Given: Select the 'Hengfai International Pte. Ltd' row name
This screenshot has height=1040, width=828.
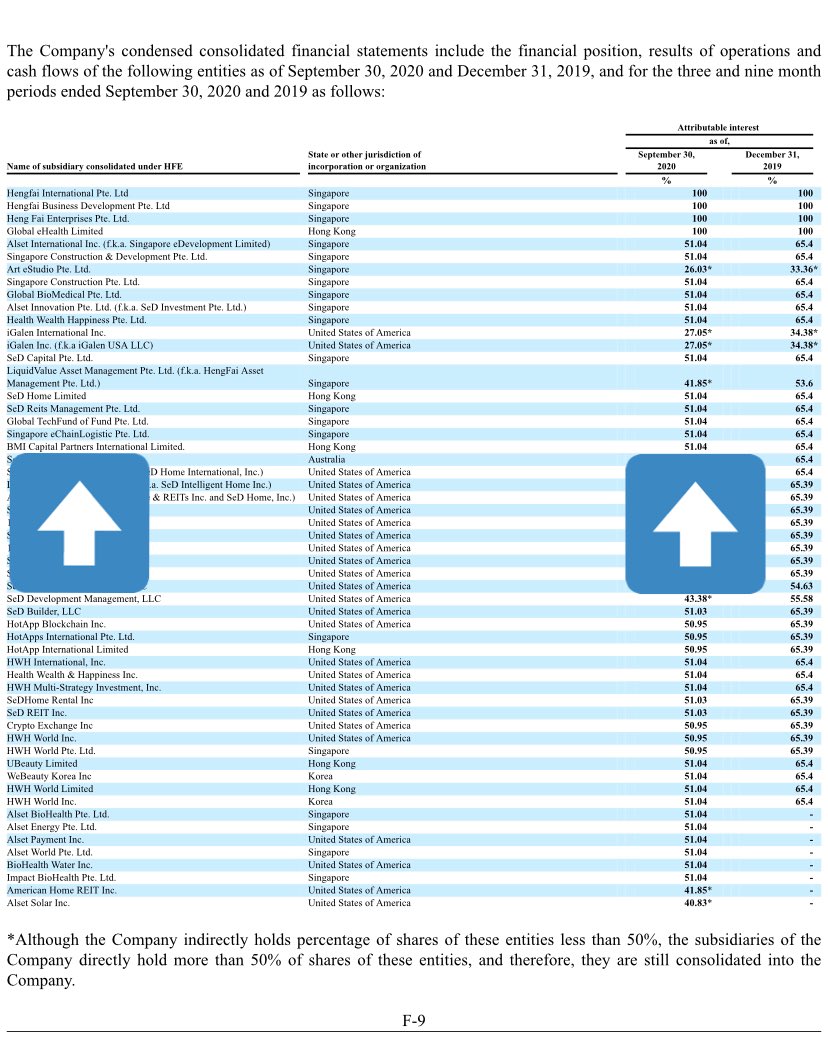Looking at the screenshot, I should [x=68, y=193].
